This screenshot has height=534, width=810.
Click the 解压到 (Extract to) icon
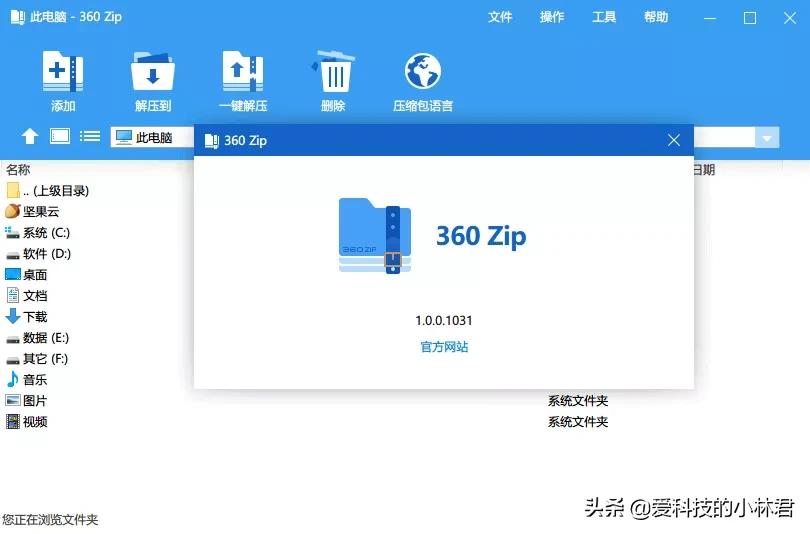pos(152,71)
